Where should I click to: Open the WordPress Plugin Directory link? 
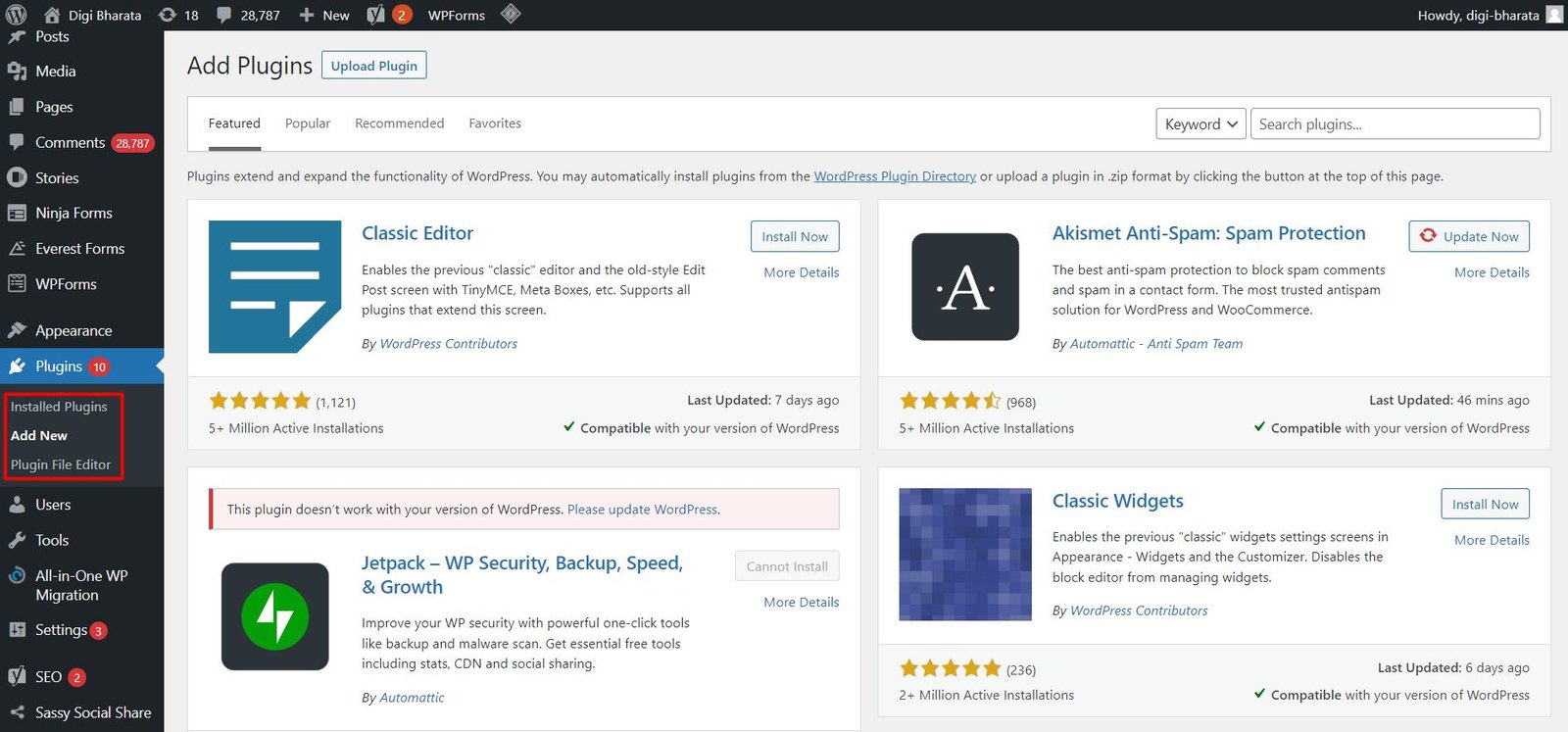tap(895, 176)
